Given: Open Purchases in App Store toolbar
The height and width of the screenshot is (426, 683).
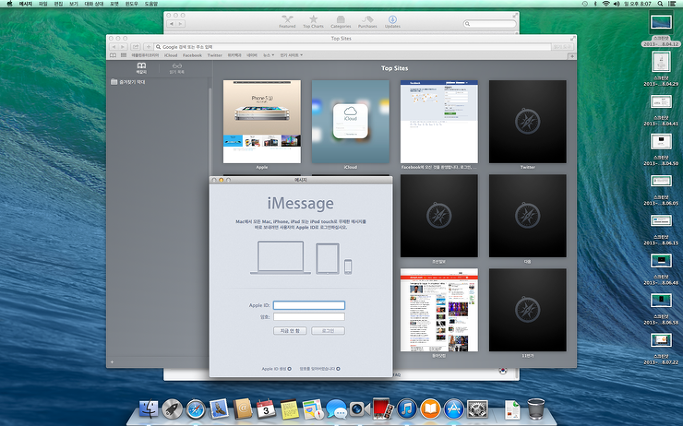Looking at the screenshot, I should [368, 22].
